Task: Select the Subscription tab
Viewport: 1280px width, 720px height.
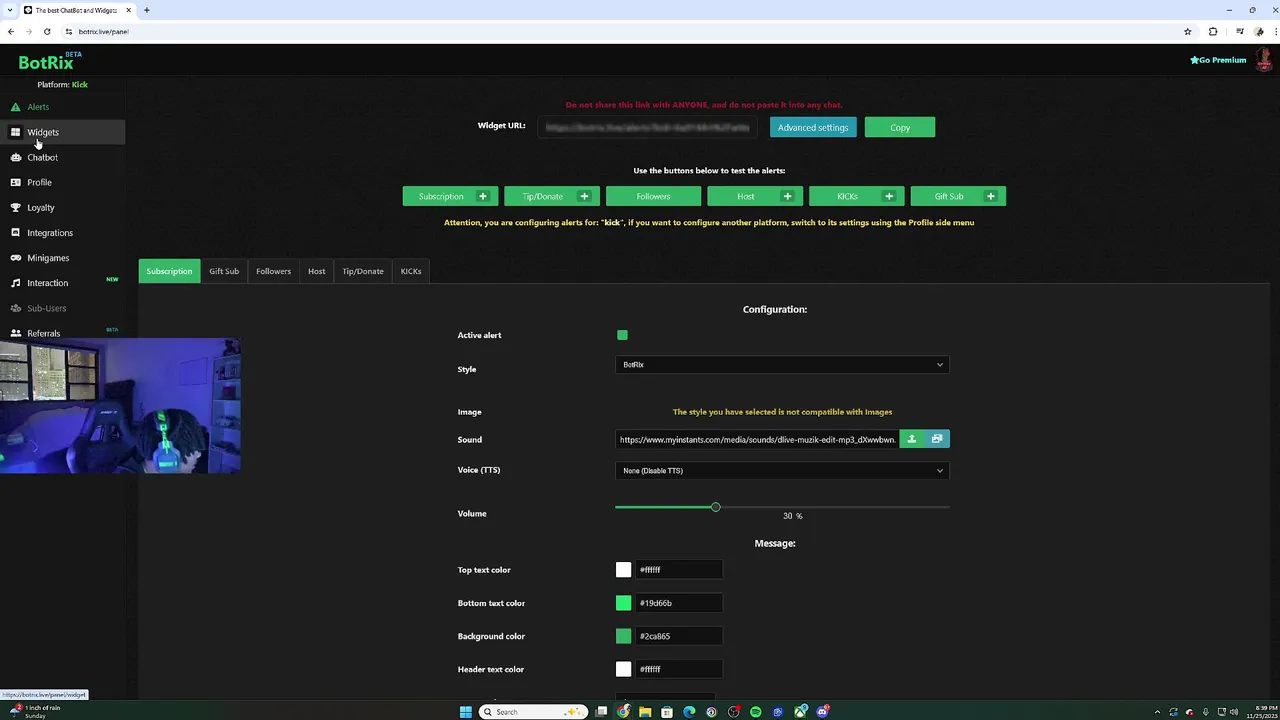Action: [x=169, y=271]
